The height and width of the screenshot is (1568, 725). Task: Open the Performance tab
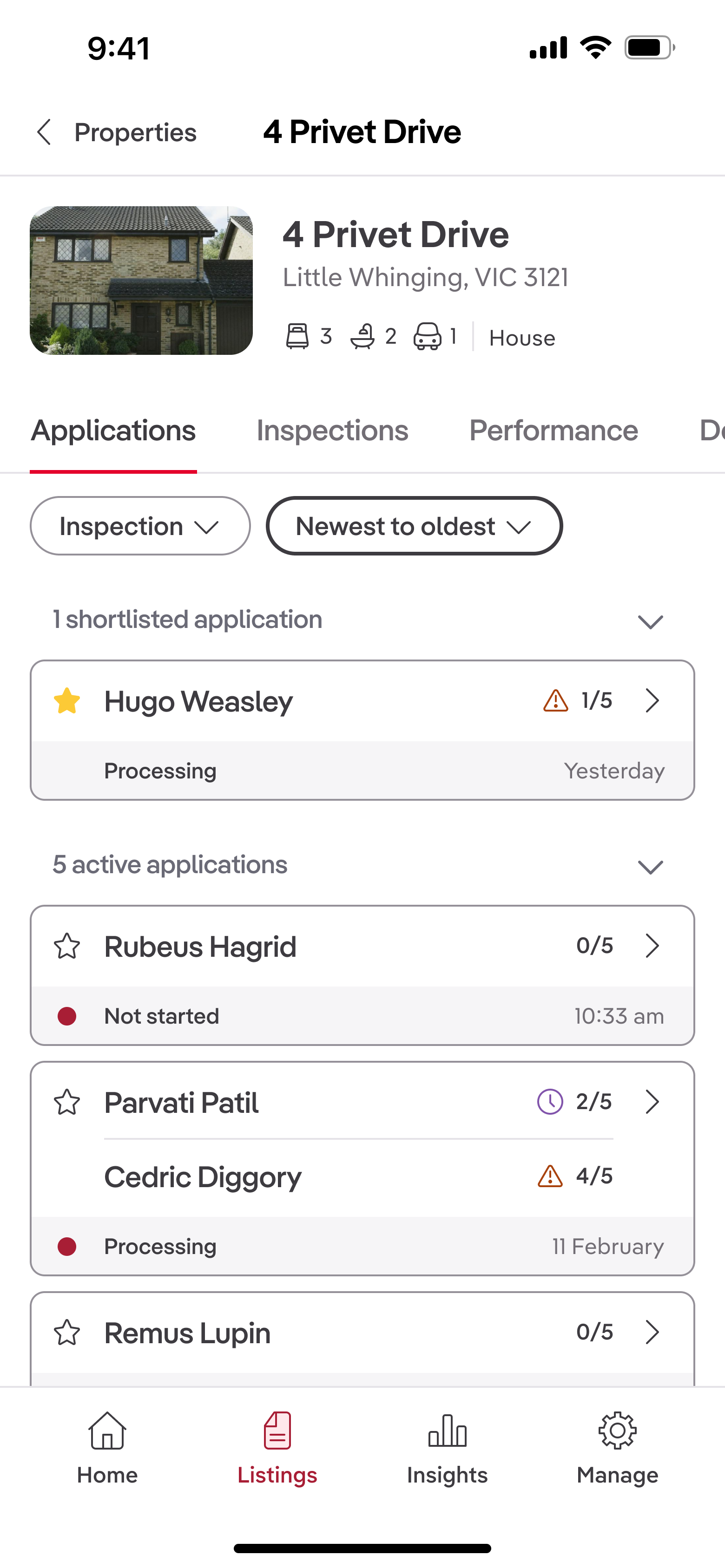(553, 430)
